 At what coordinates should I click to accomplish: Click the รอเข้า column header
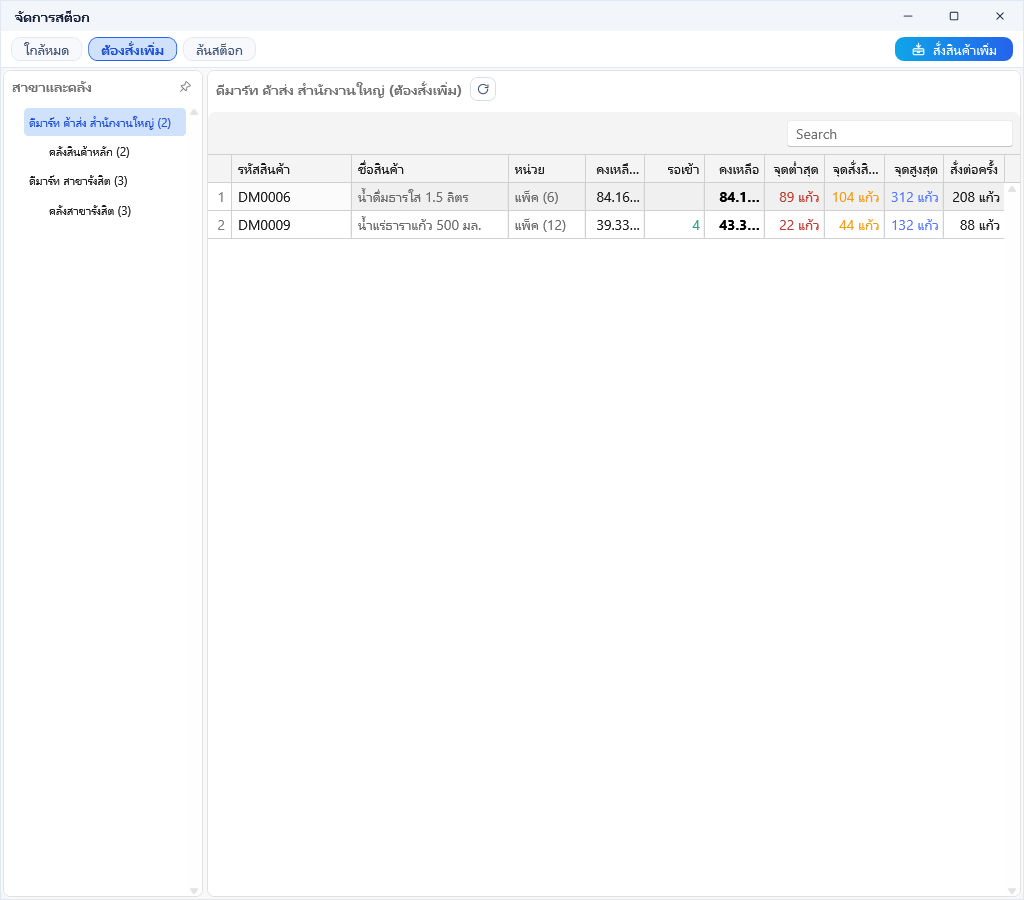click(x=675, y=169)
